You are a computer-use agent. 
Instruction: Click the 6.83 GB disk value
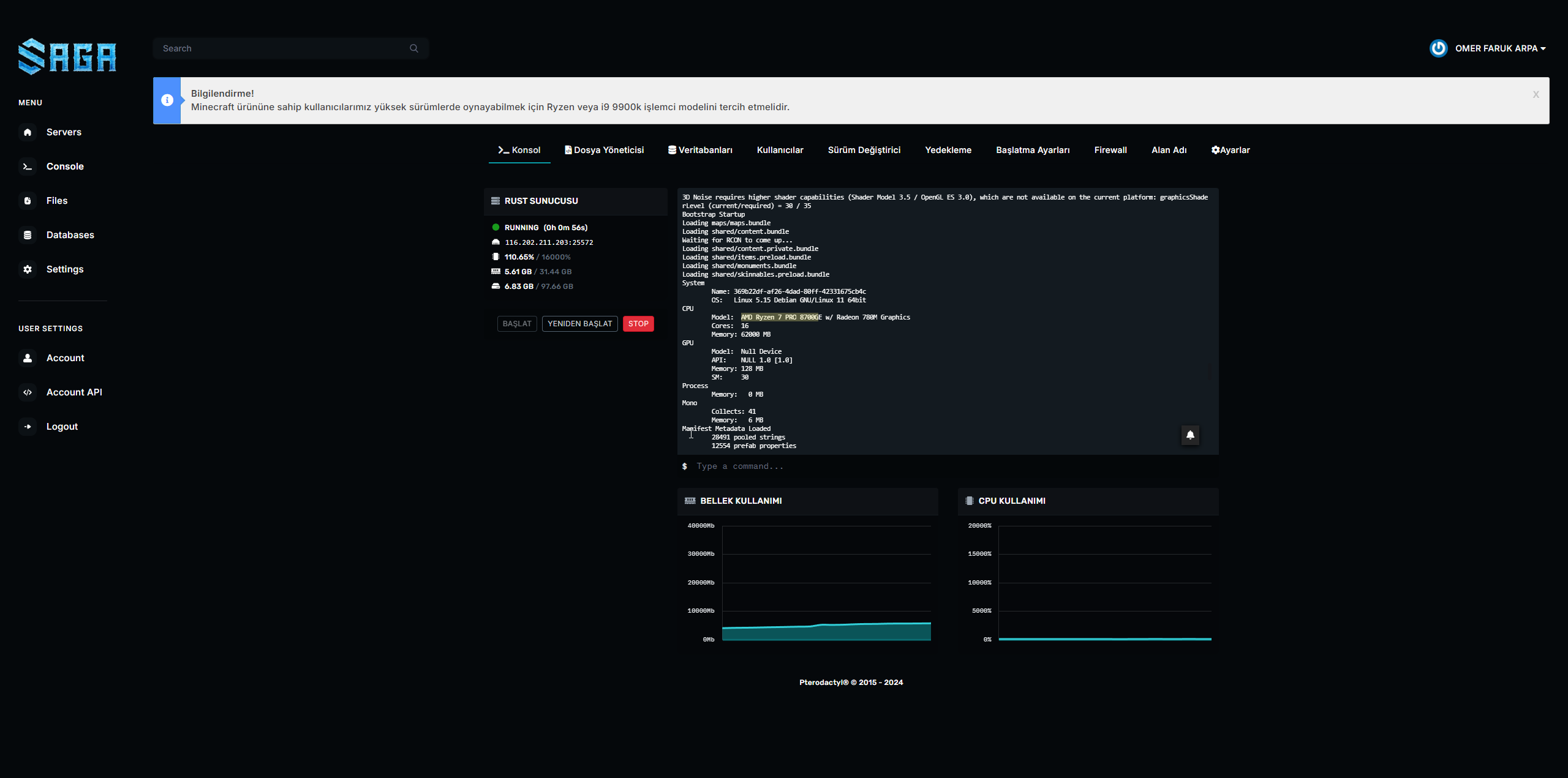(x=519, y=286)
